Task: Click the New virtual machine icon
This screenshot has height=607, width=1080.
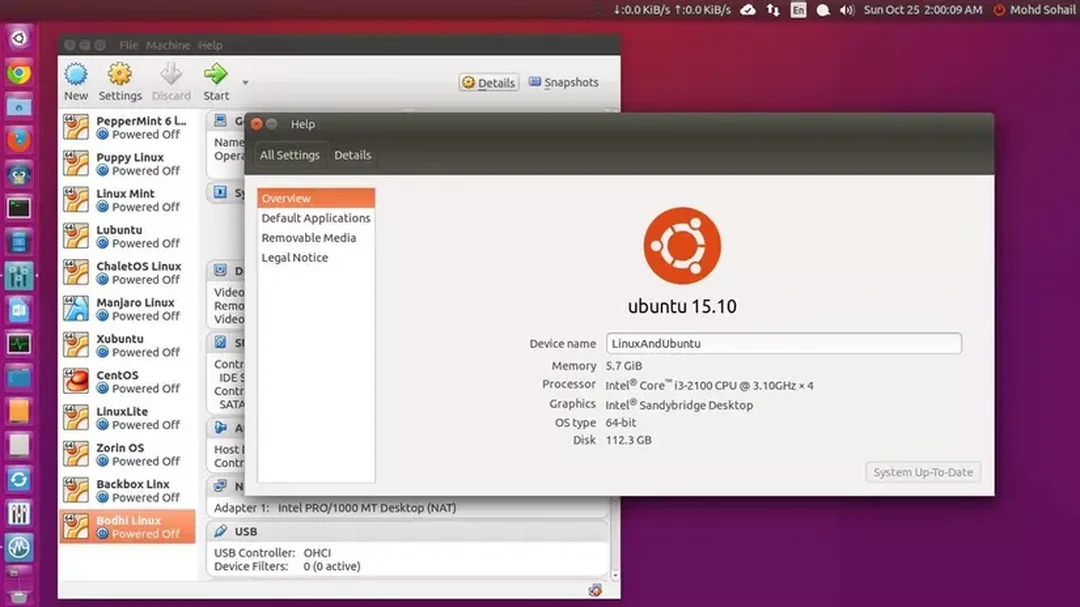Action: (x=76, y=74)
